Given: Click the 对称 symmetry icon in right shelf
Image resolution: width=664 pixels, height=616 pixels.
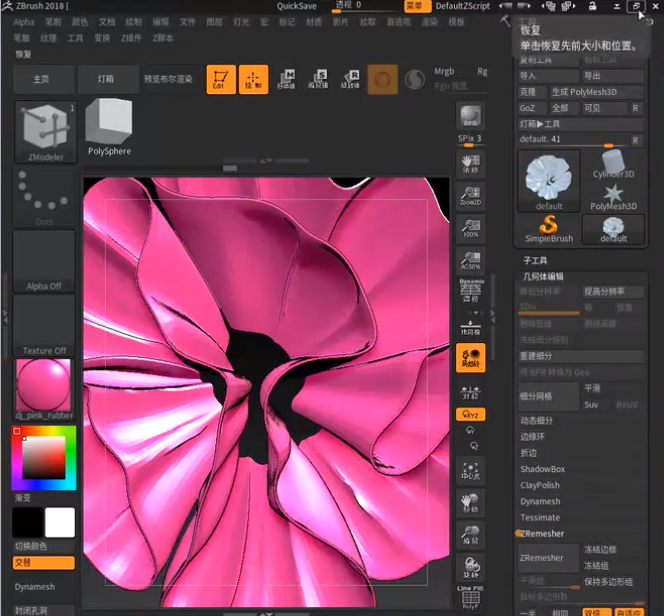Looking at the screenshot, I should (470, 392).
